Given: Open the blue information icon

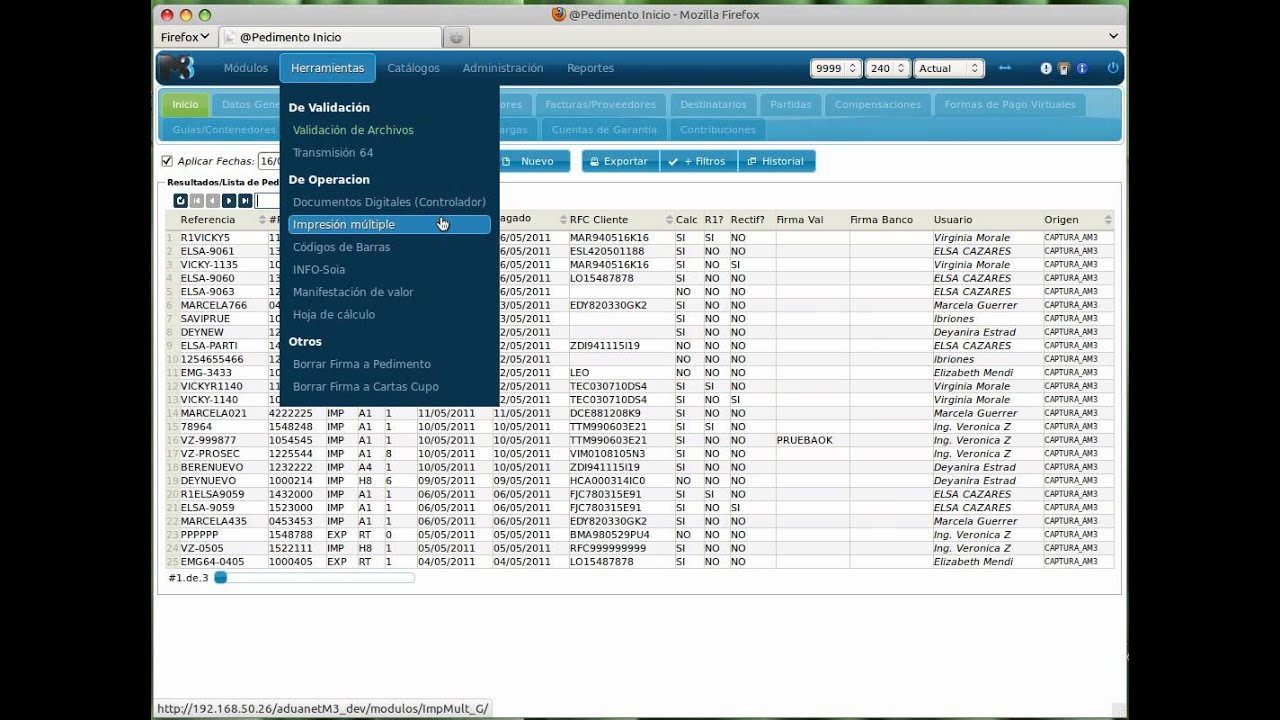Looking at the screenshot, I should [1082, 69].
